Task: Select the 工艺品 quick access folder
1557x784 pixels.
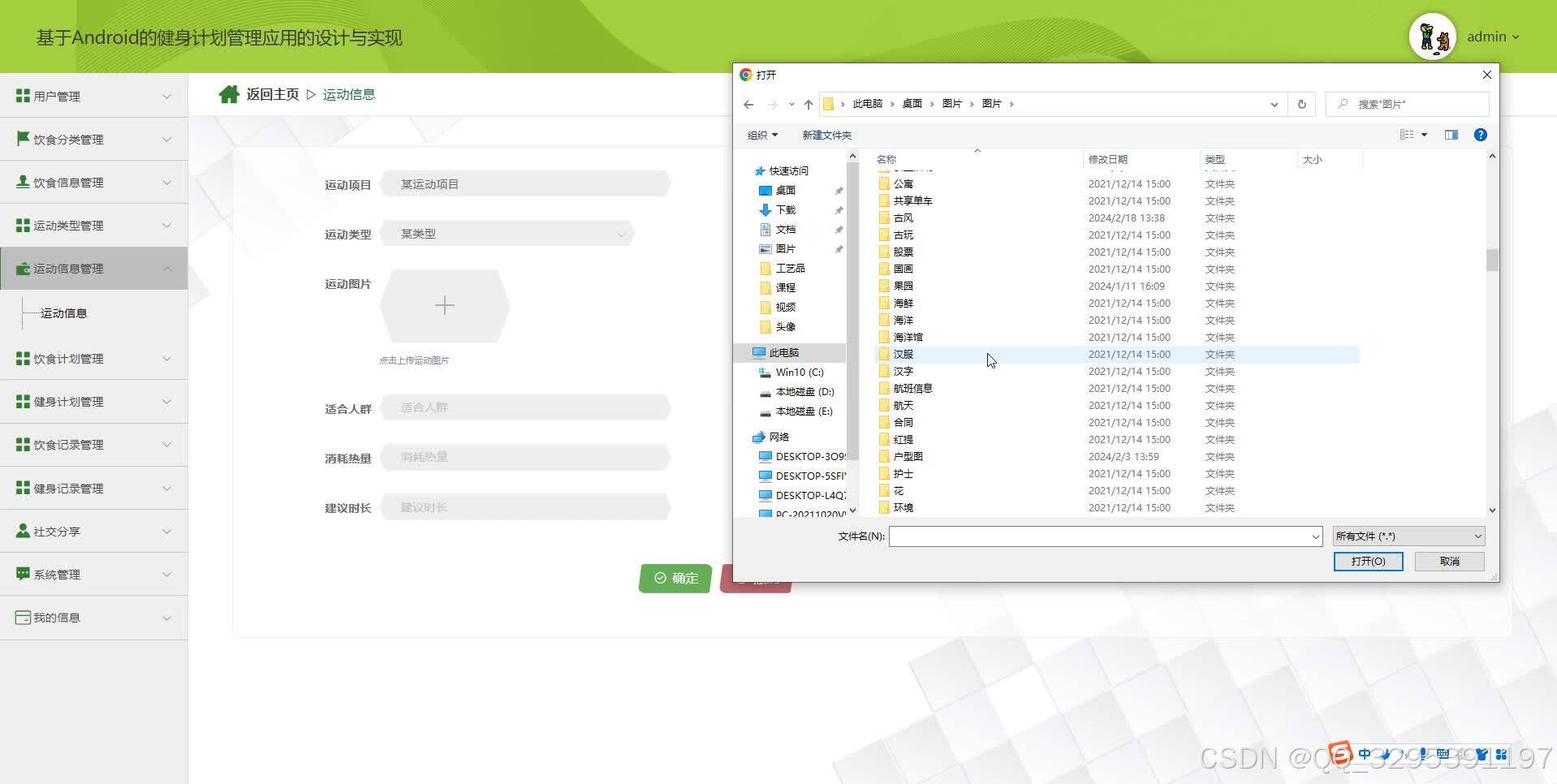Action: tap(782, 268)
